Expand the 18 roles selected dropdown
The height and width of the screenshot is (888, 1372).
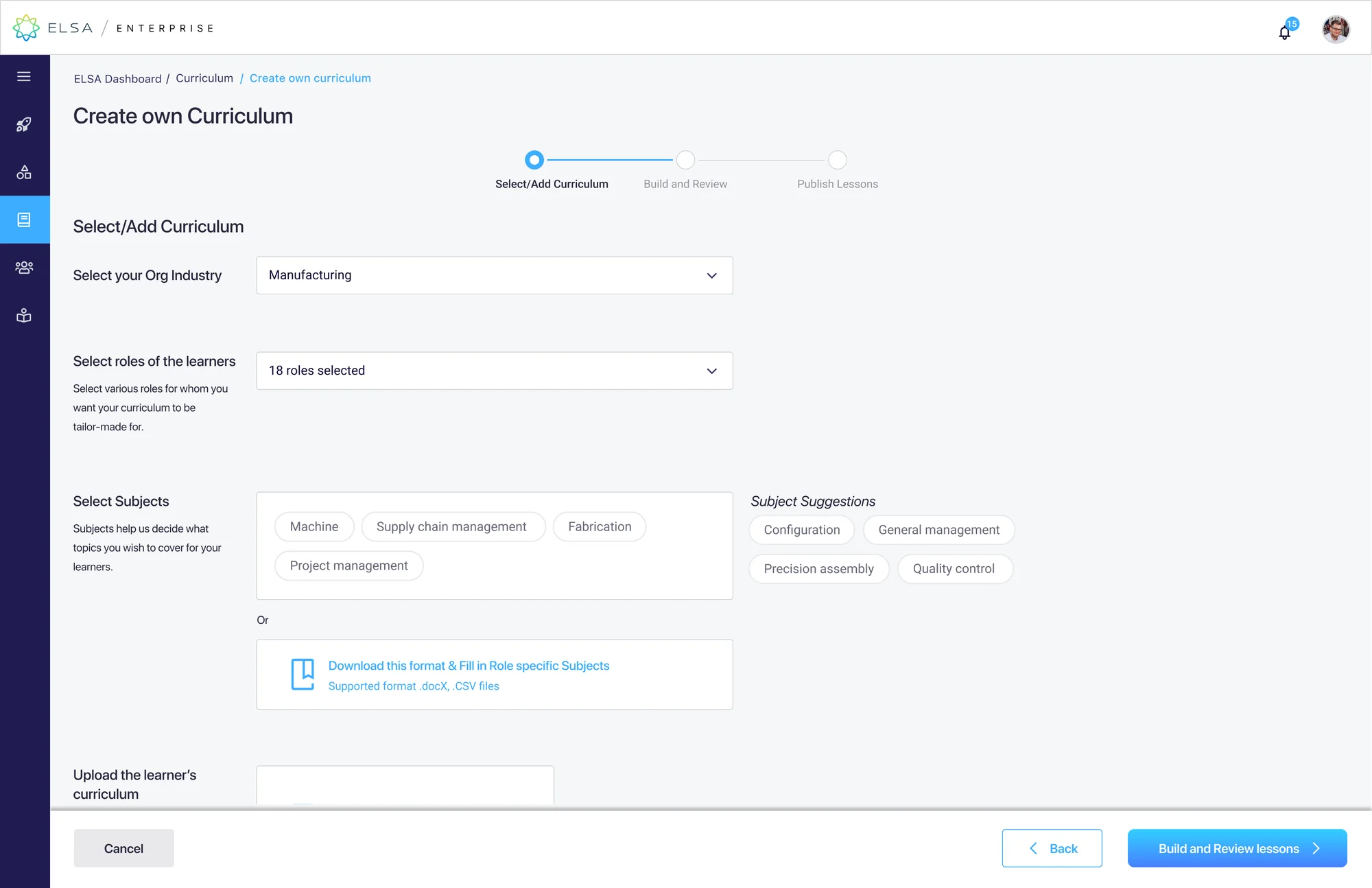pyautogui.click(x=494, y=371)
